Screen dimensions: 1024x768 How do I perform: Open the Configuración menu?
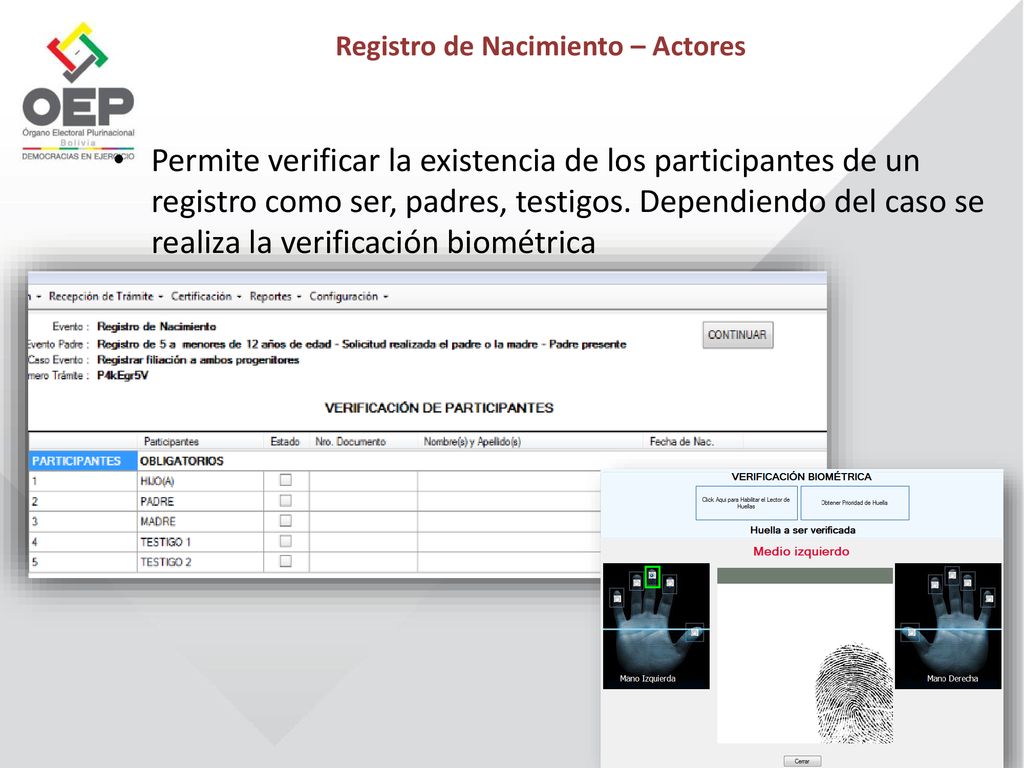tap(348, 296)
